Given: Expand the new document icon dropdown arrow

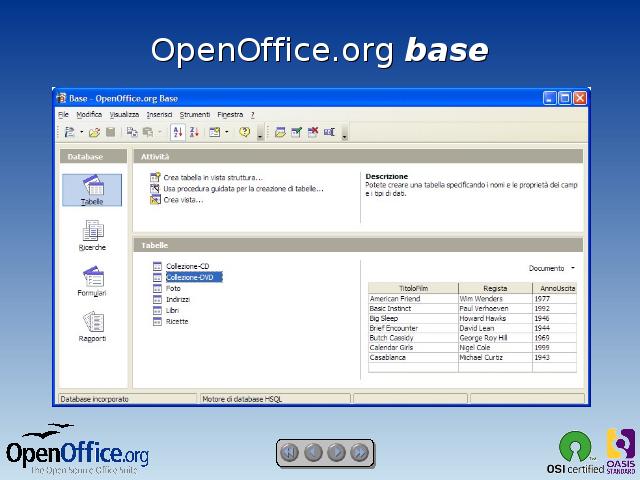Looking at the screenshot, I should [81, 132].
